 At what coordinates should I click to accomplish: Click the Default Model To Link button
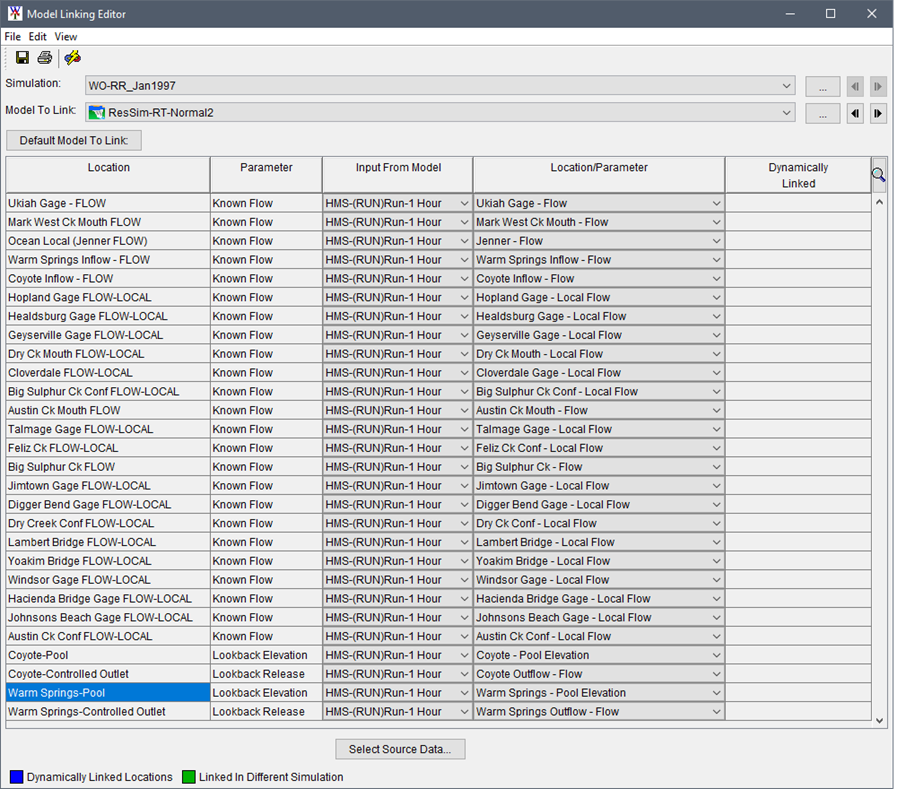(x=74, y=139)
